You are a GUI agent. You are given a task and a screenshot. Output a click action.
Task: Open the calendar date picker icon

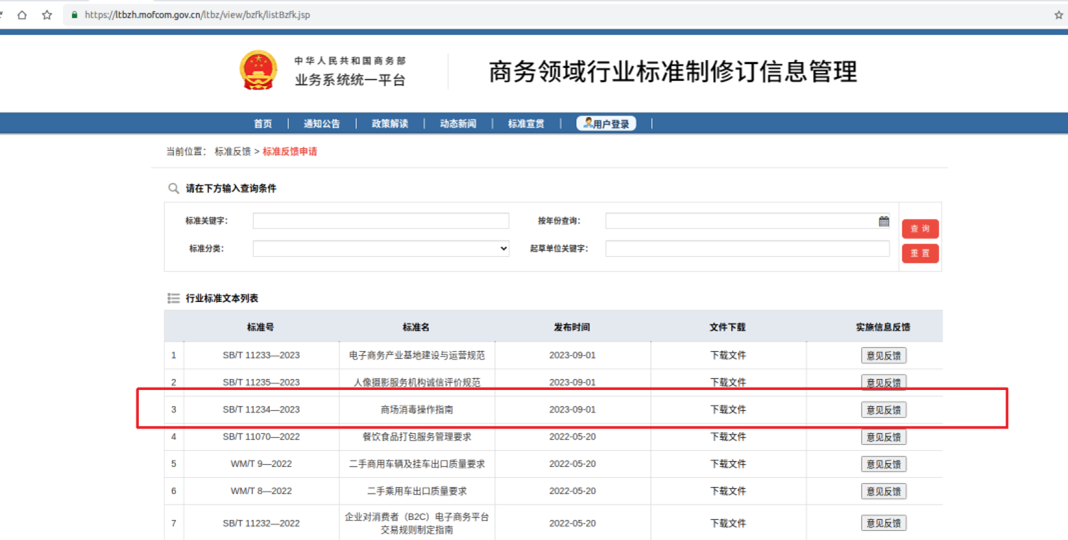pyautogui.click(x=884, y=221)
